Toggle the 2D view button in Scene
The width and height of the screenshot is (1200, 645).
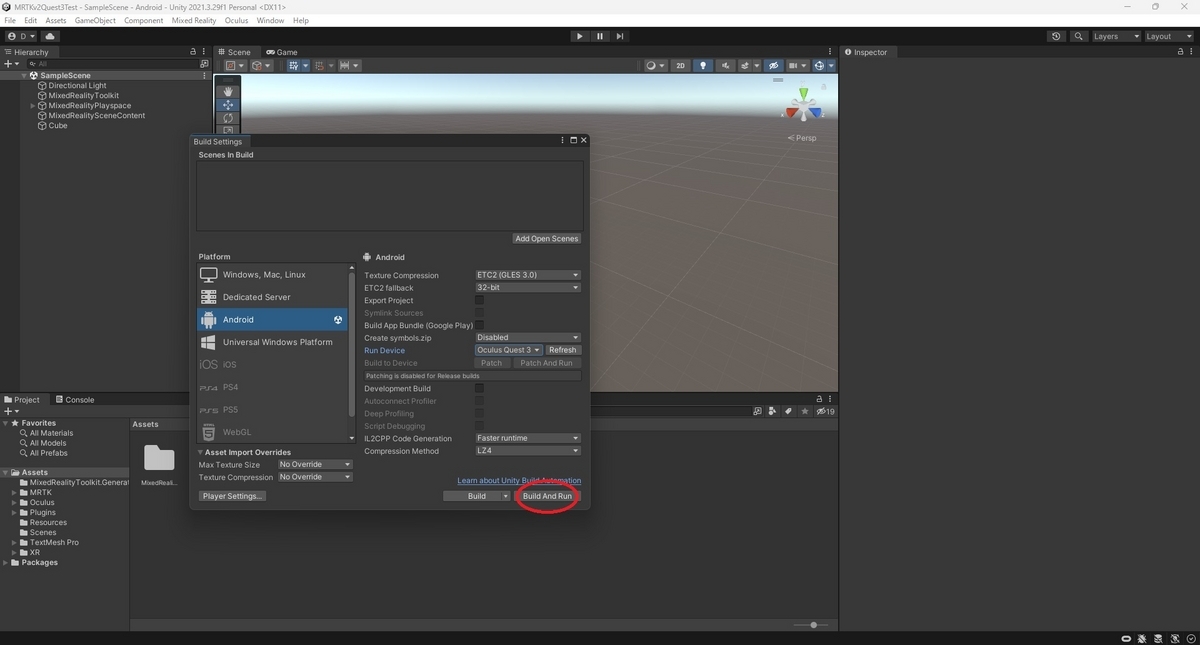pos(681,66)
